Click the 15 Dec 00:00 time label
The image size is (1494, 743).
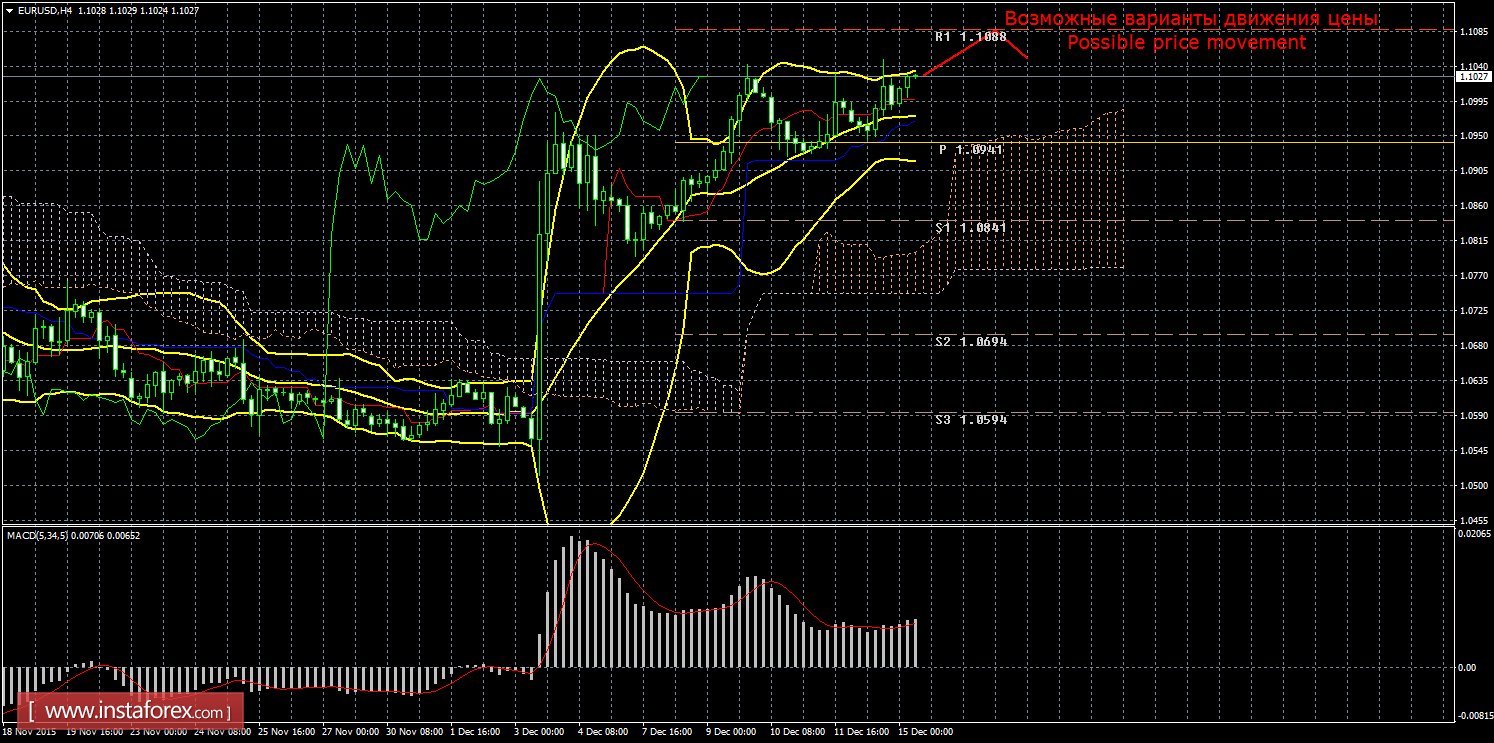[927, 732]
